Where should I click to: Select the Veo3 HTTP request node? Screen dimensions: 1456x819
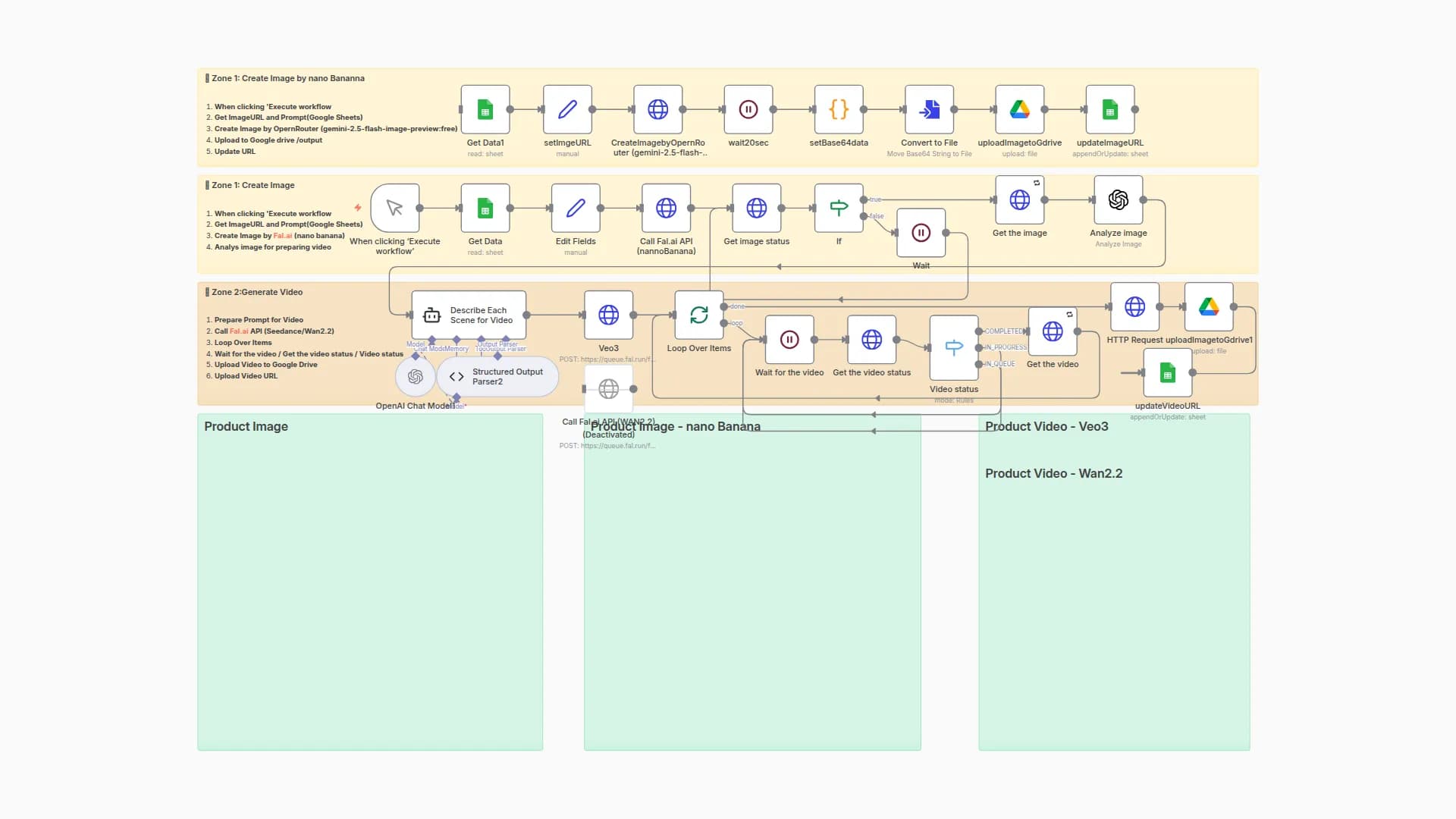pos(608,315)
